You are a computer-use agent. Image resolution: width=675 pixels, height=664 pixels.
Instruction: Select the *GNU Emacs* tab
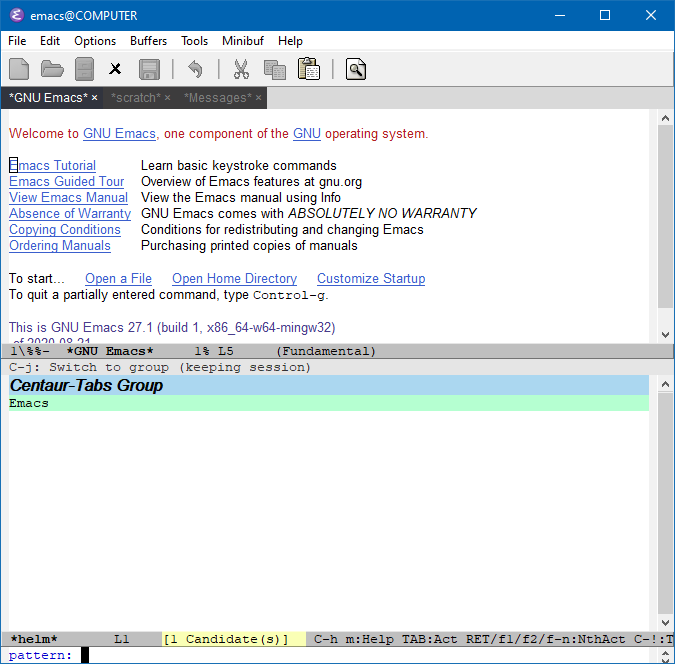point(48,98)
